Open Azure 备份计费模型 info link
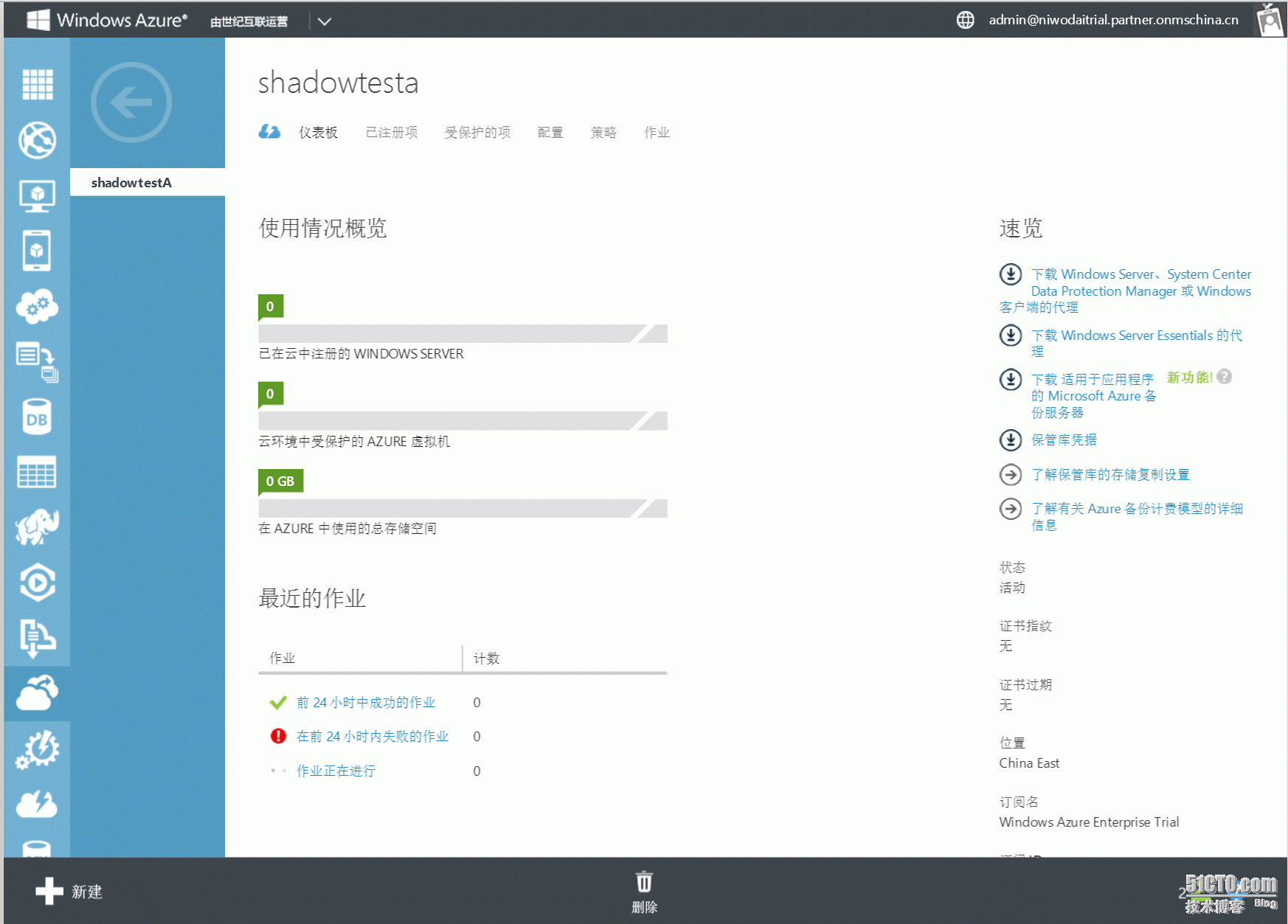This screenshot has height=924, width=1288. [x=1137, y=516]
